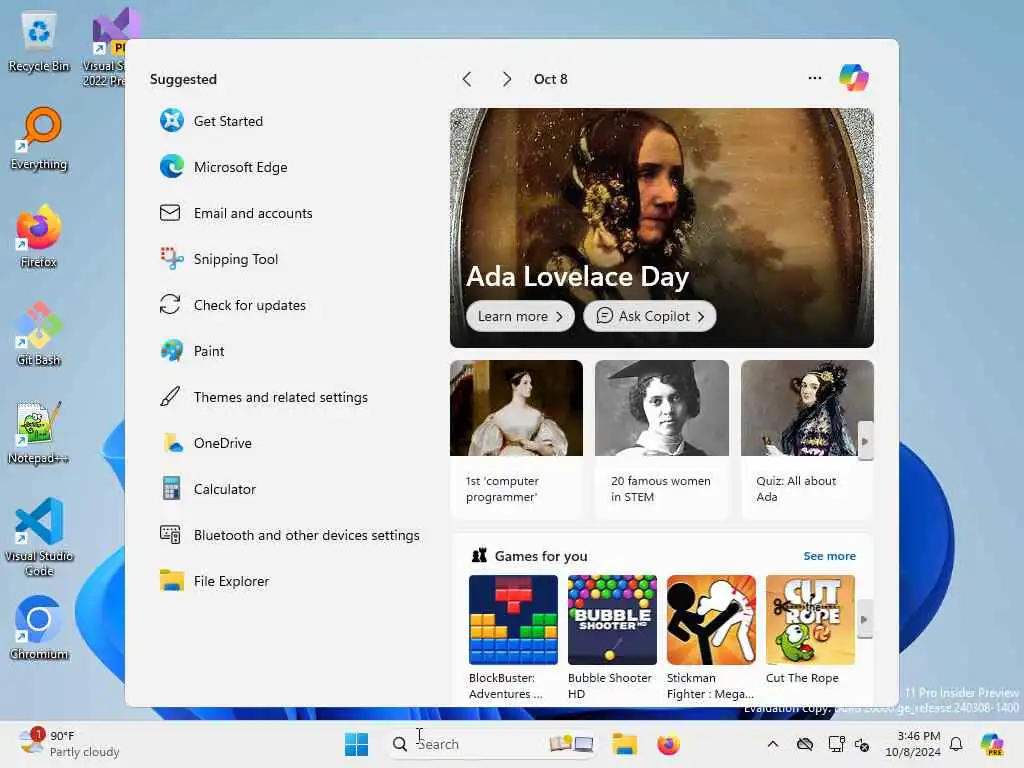
Task: Show more games with right arrow
Action: (864, 619)
